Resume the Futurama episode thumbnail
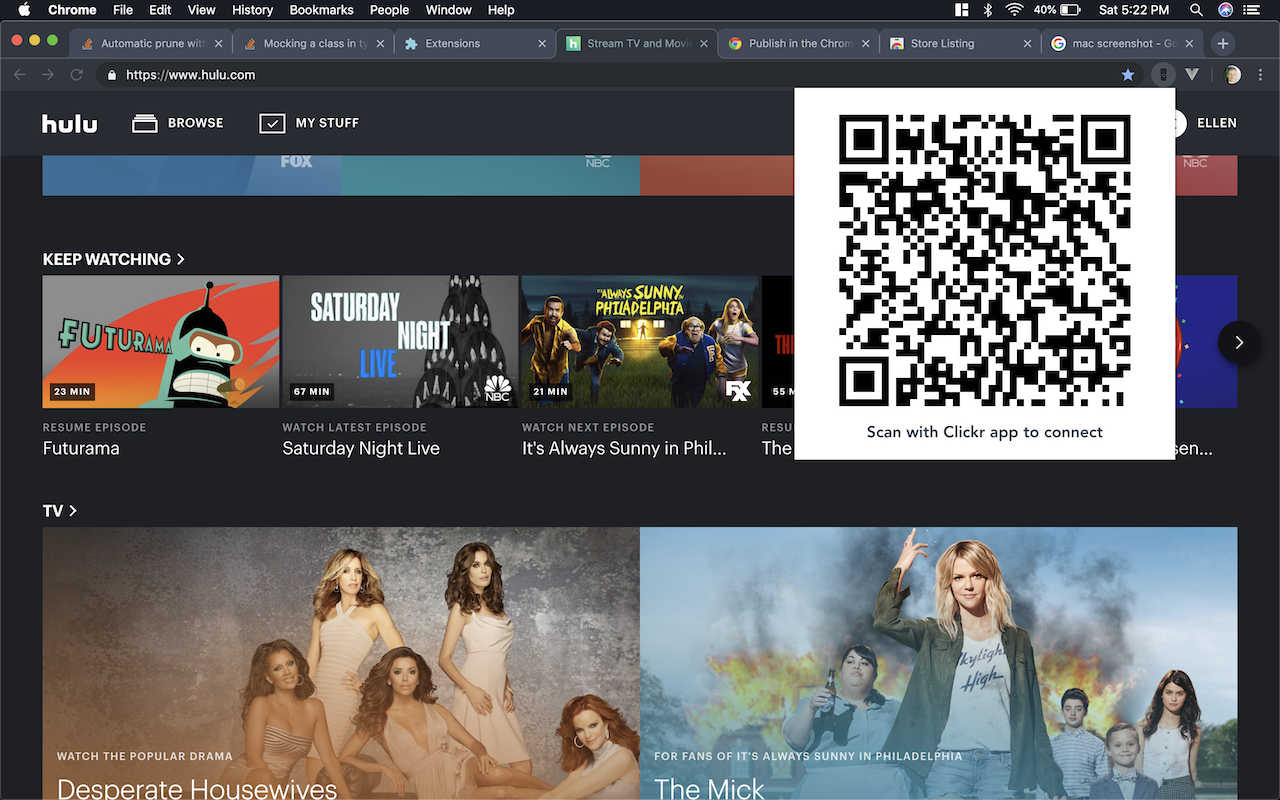This screenshot has width=1280, height=800. [161, 342]
